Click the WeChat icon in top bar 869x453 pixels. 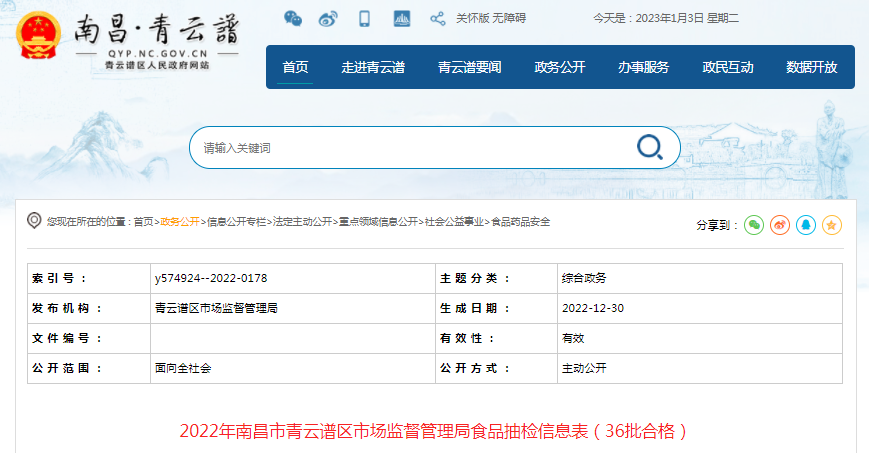pos(292,18)
